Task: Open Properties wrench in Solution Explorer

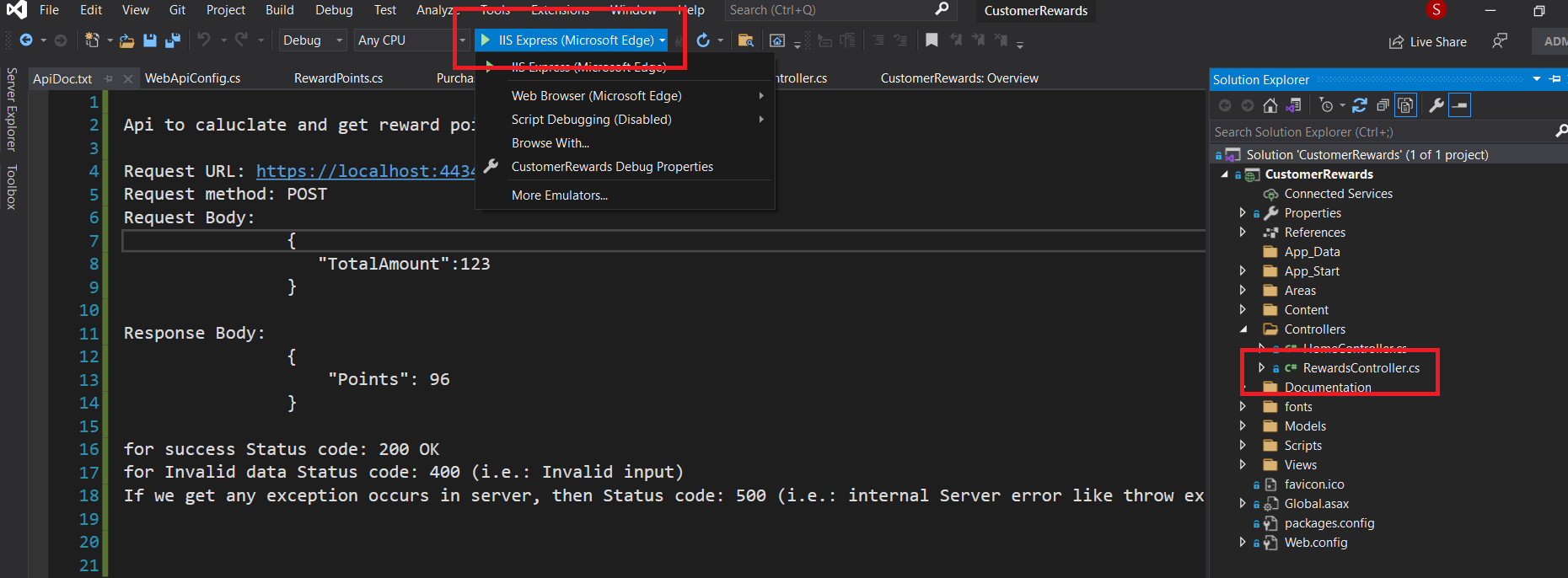Action: (1436, 105)
